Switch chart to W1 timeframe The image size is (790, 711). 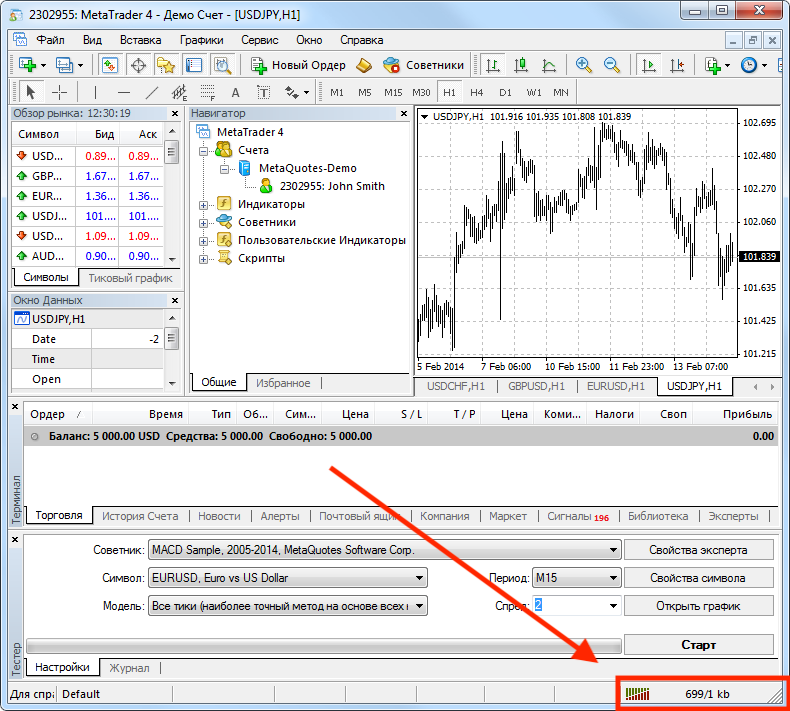pyautogui.click(x=534, y=92)
